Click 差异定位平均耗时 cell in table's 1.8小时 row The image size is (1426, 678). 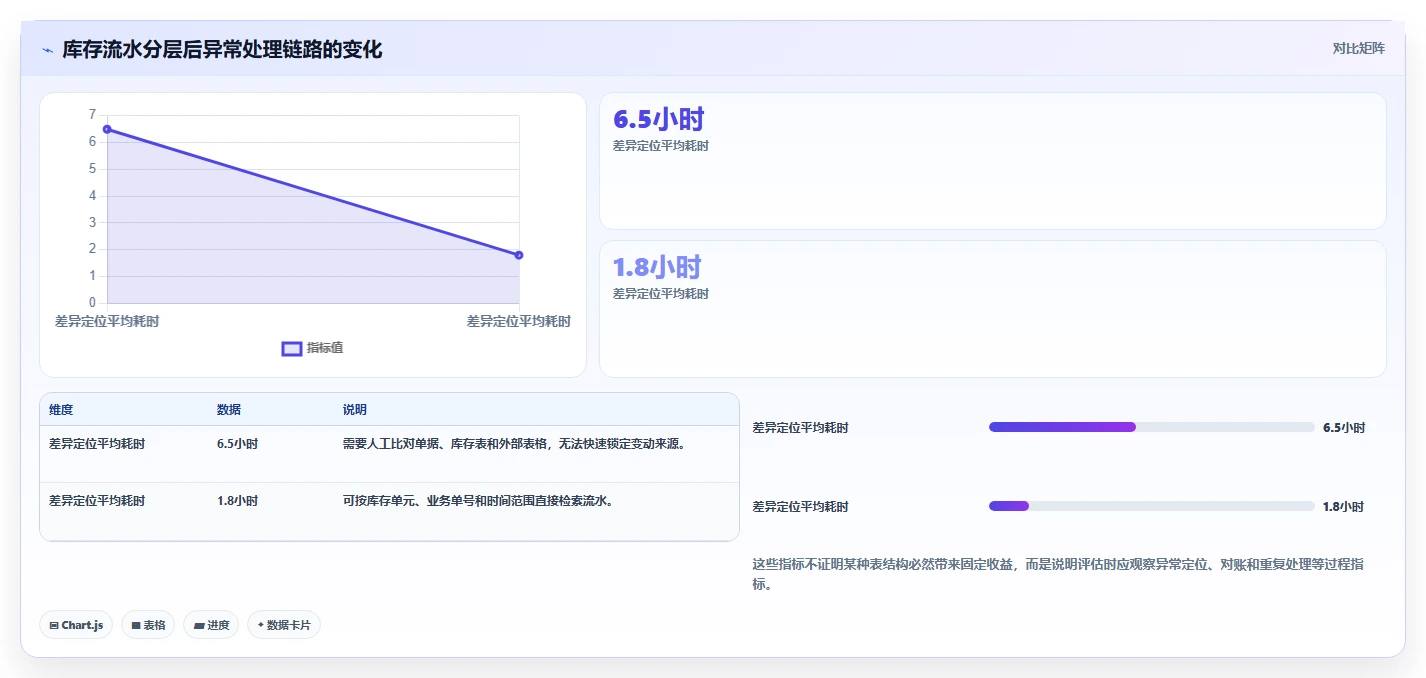click(97, 501)
